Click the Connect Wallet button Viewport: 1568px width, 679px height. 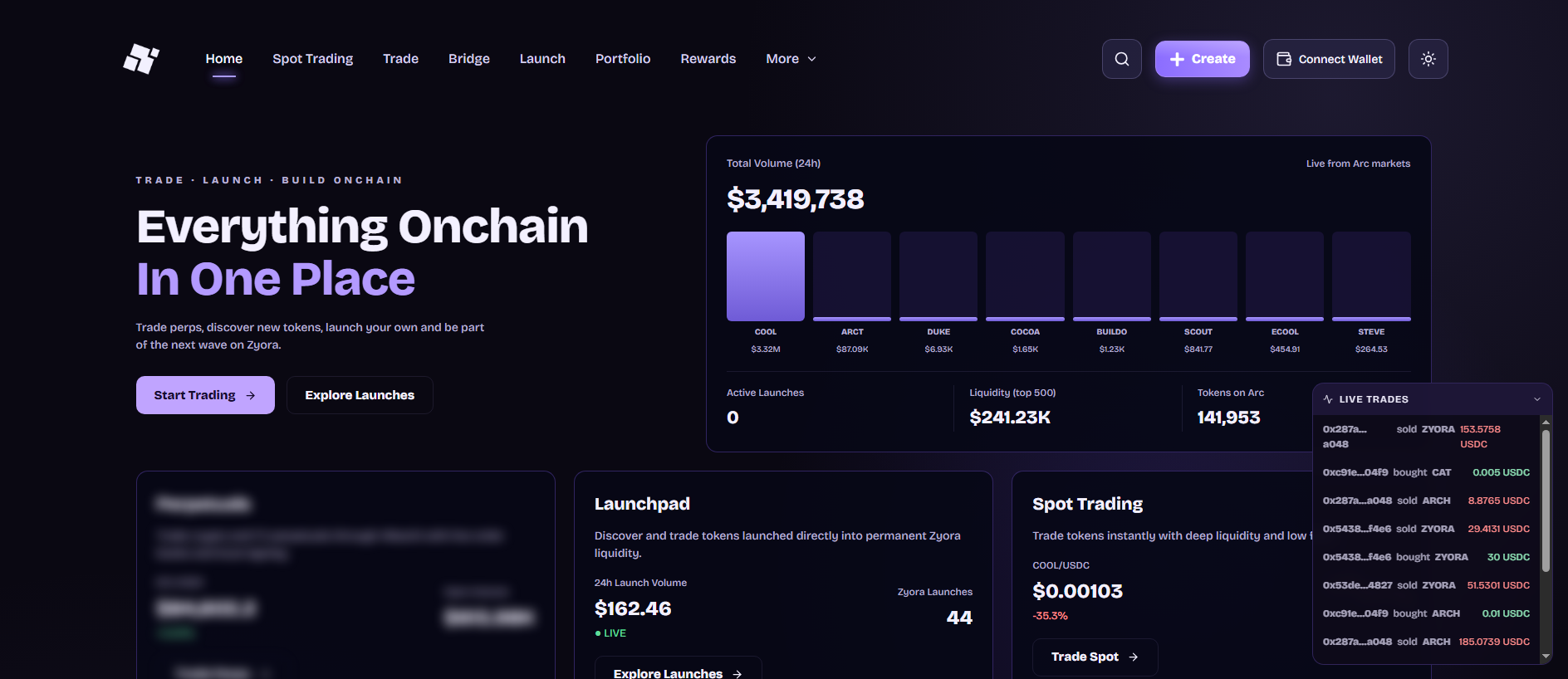coord(1329,59)
